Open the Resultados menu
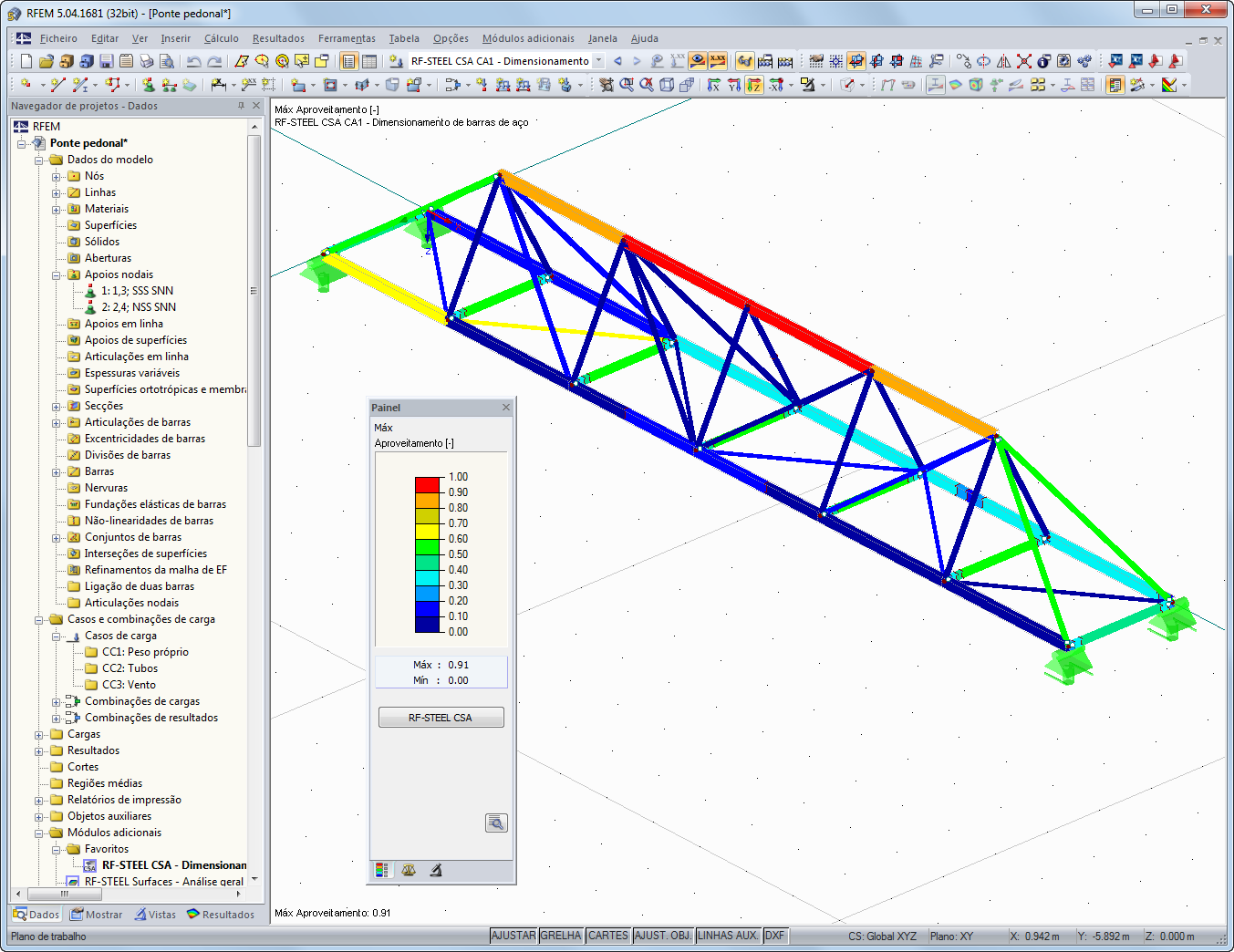 (278, 38)
